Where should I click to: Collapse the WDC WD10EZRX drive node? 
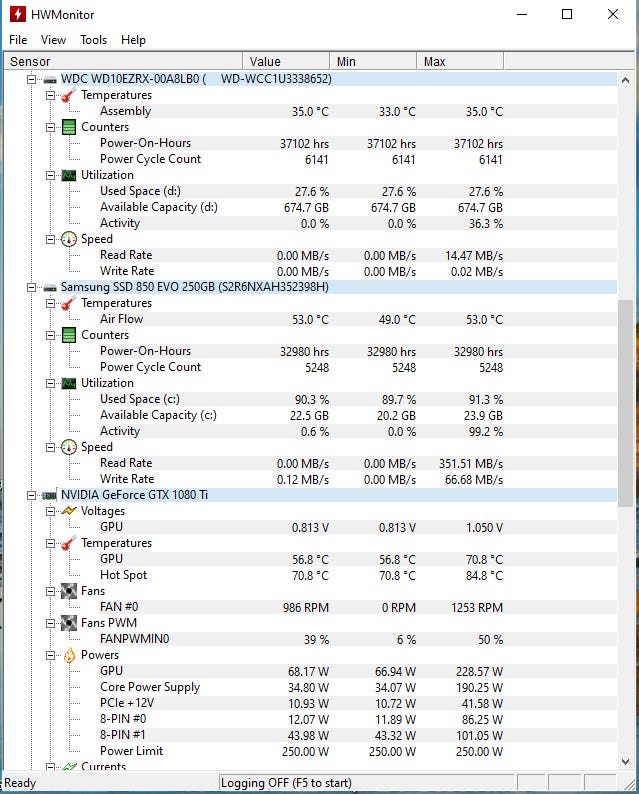coord(31,80)
